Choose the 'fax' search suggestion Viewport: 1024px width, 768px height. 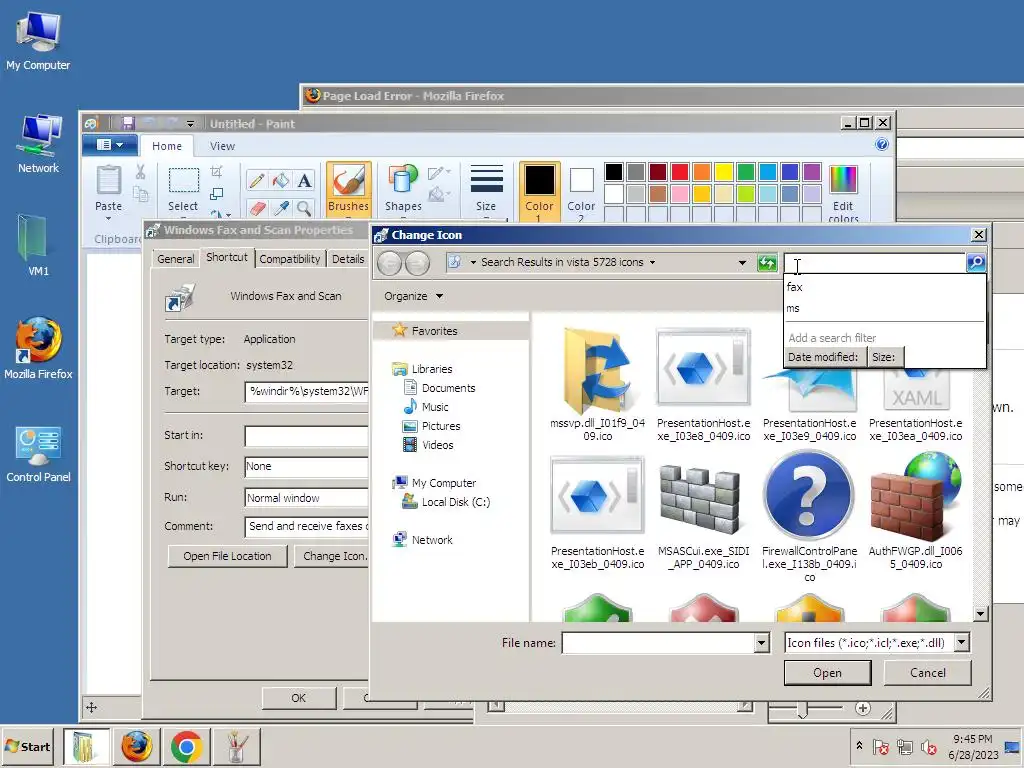[x=884, y=287]
